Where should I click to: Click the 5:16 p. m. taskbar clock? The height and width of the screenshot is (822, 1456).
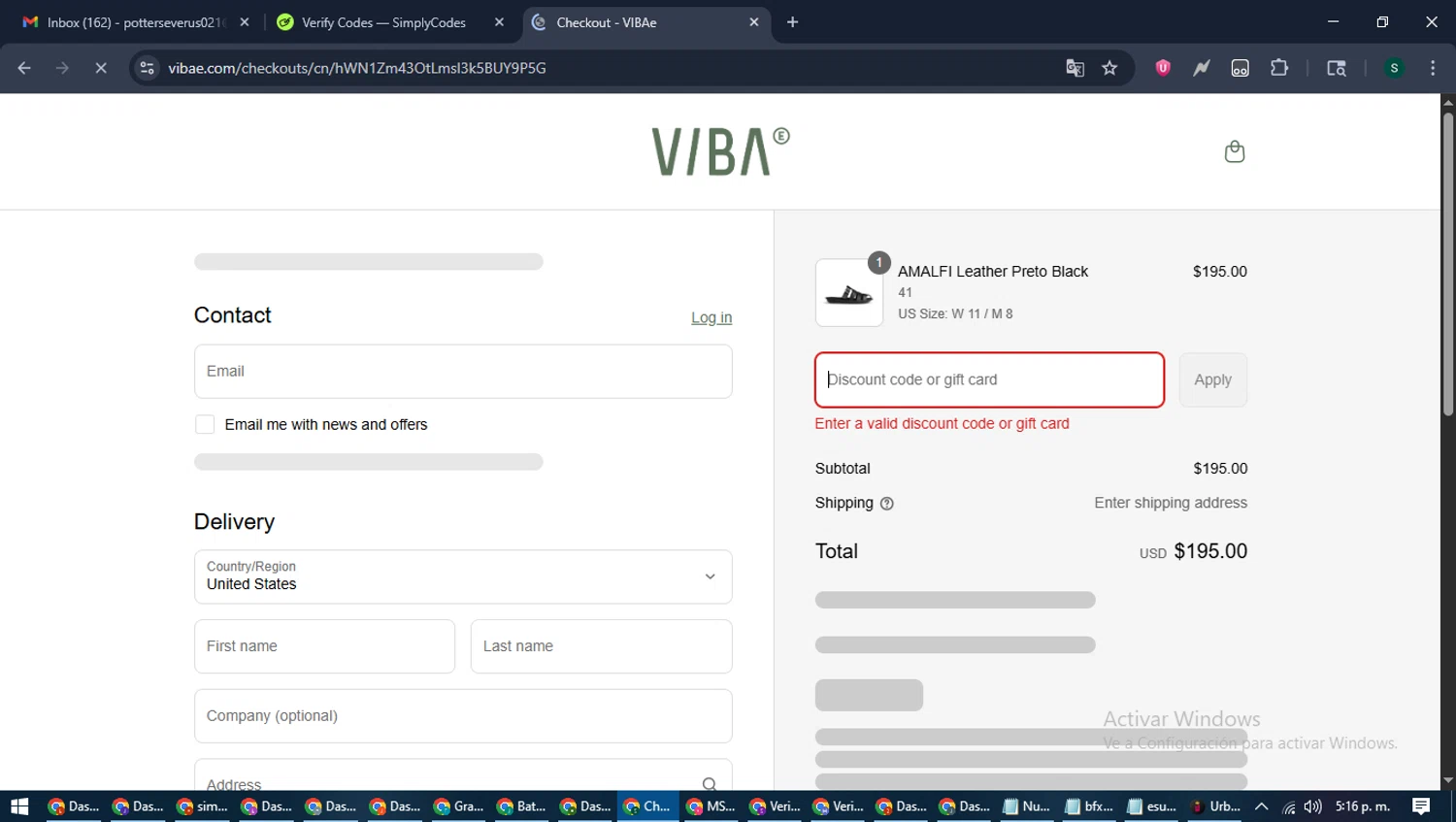click(1363, 806)
